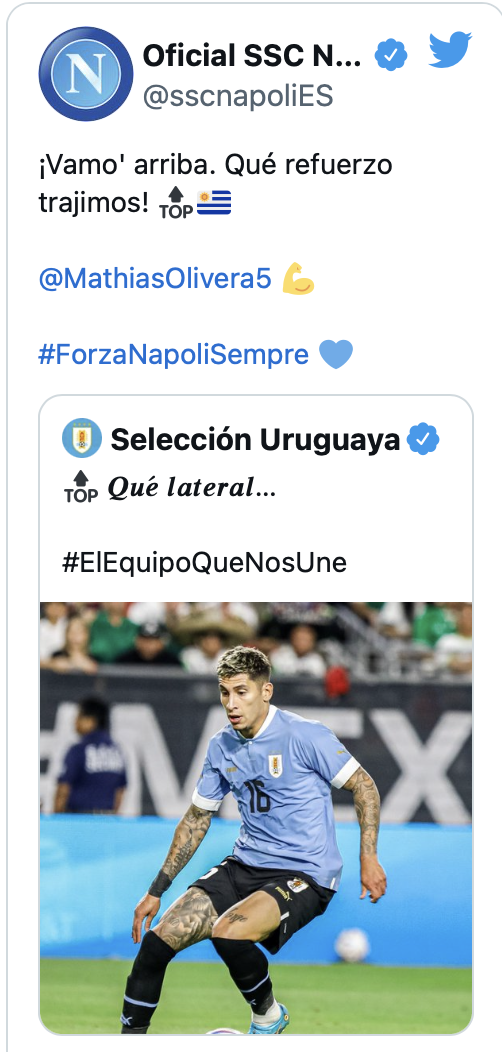Click verified badge beside Selección Uruguaya

423,439
